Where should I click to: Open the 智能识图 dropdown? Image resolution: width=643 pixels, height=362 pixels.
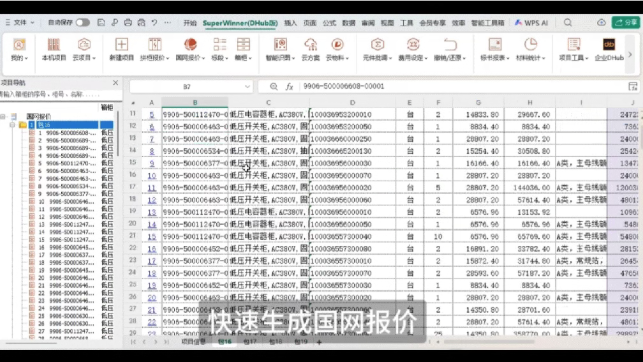click(280, 50)
